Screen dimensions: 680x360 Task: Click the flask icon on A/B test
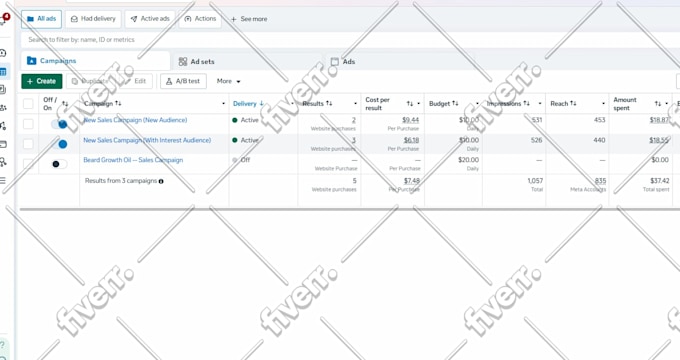(169, 81)
